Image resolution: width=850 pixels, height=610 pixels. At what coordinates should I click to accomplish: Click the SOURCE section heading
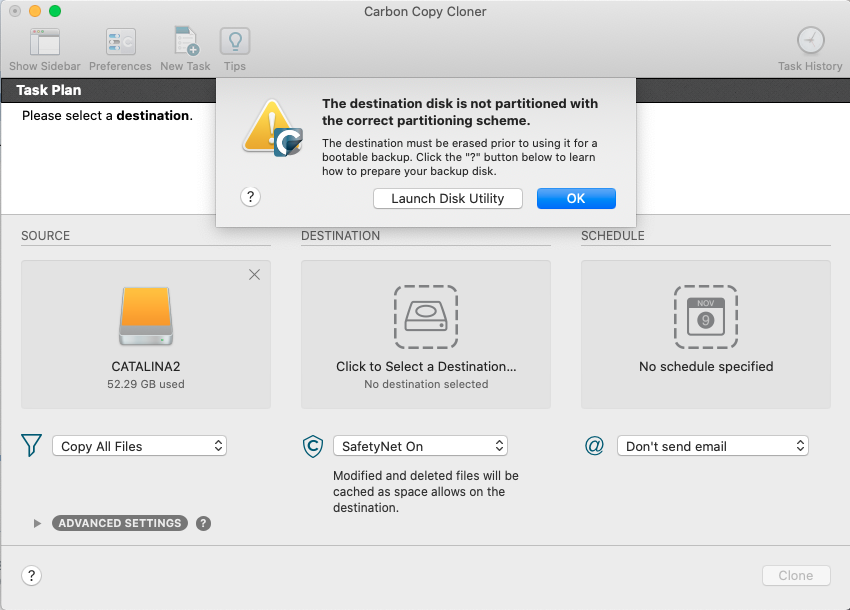[x=46, y=236]
